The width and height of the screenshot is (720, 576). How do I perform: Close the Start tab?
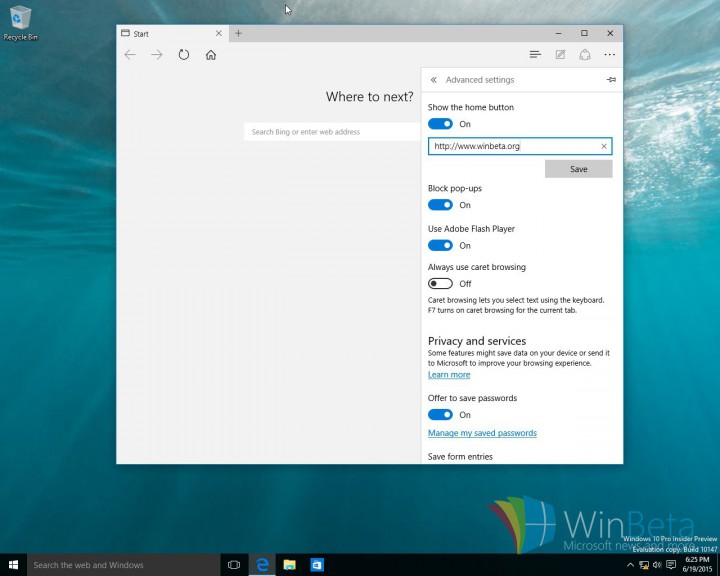(219, 33)
